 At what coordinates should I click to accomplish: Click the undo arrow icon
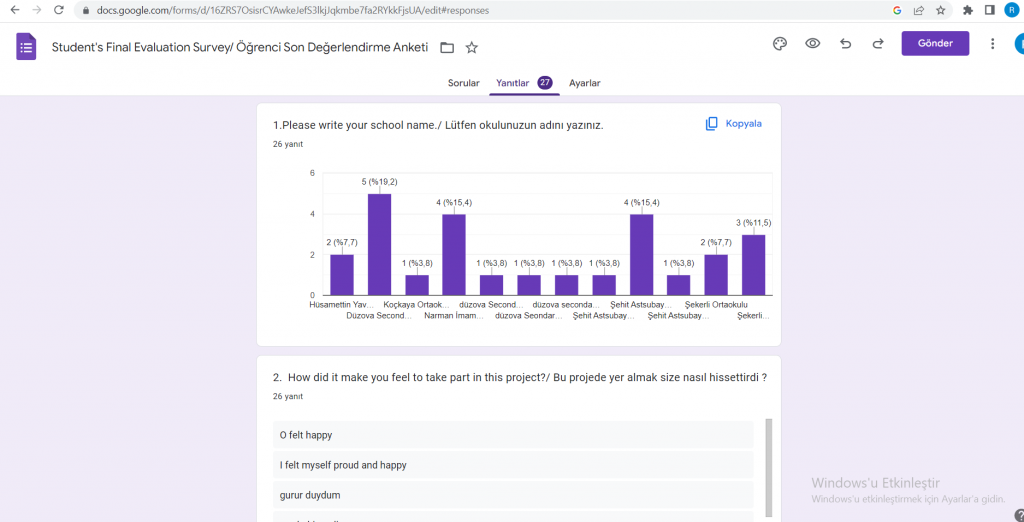(x=846, y=44)
